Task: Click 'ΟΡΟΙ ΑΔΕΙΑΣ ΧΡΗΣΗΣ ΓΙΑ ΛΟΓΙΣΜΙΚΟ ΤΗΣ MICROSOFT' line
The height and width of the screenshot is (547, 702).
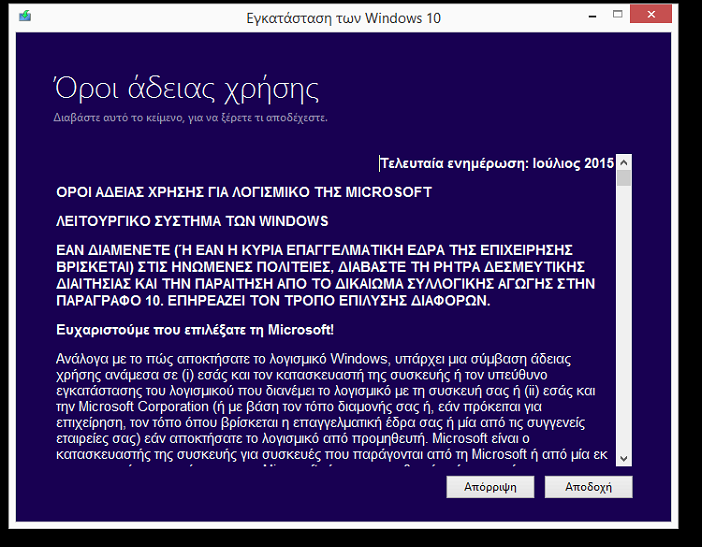Action: [x=244, y=192]
